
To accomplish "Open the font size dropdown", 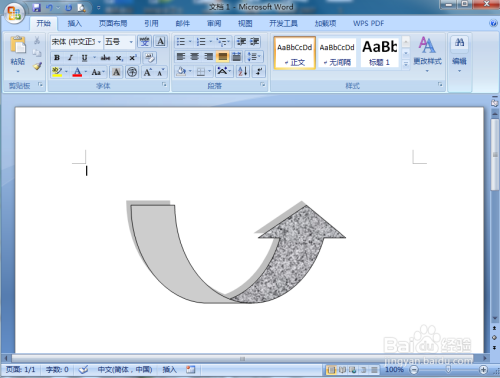I will (x=131, y=42).
